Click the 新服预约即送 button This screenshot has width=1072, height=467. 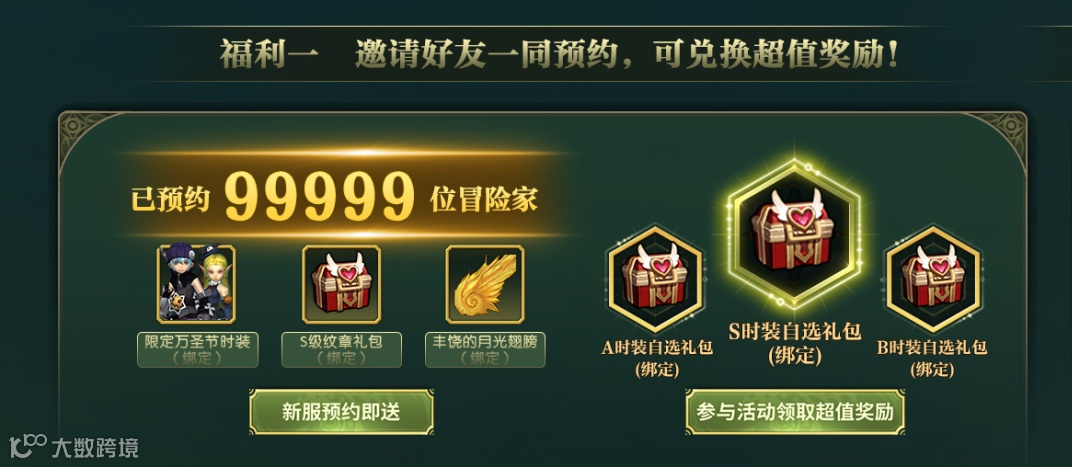point(341,412)
